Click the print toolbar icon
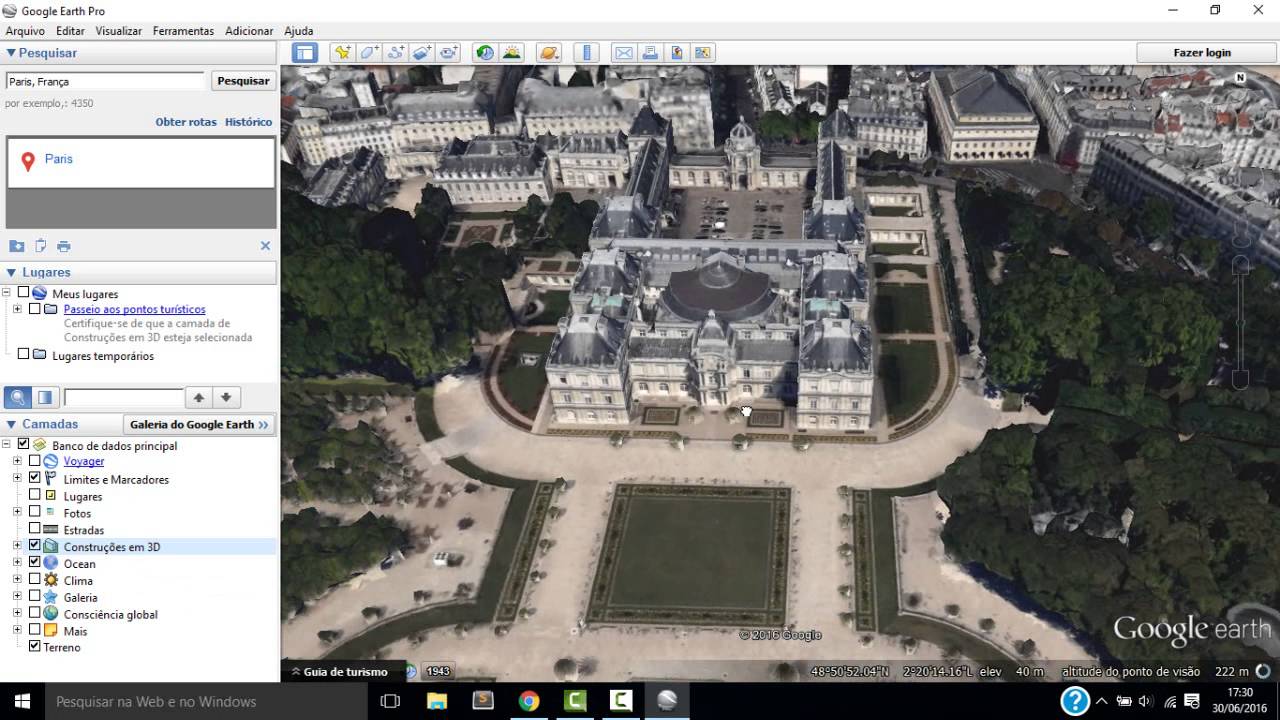This screenshot has width=1280, height=720. click(x=650, y=53)
